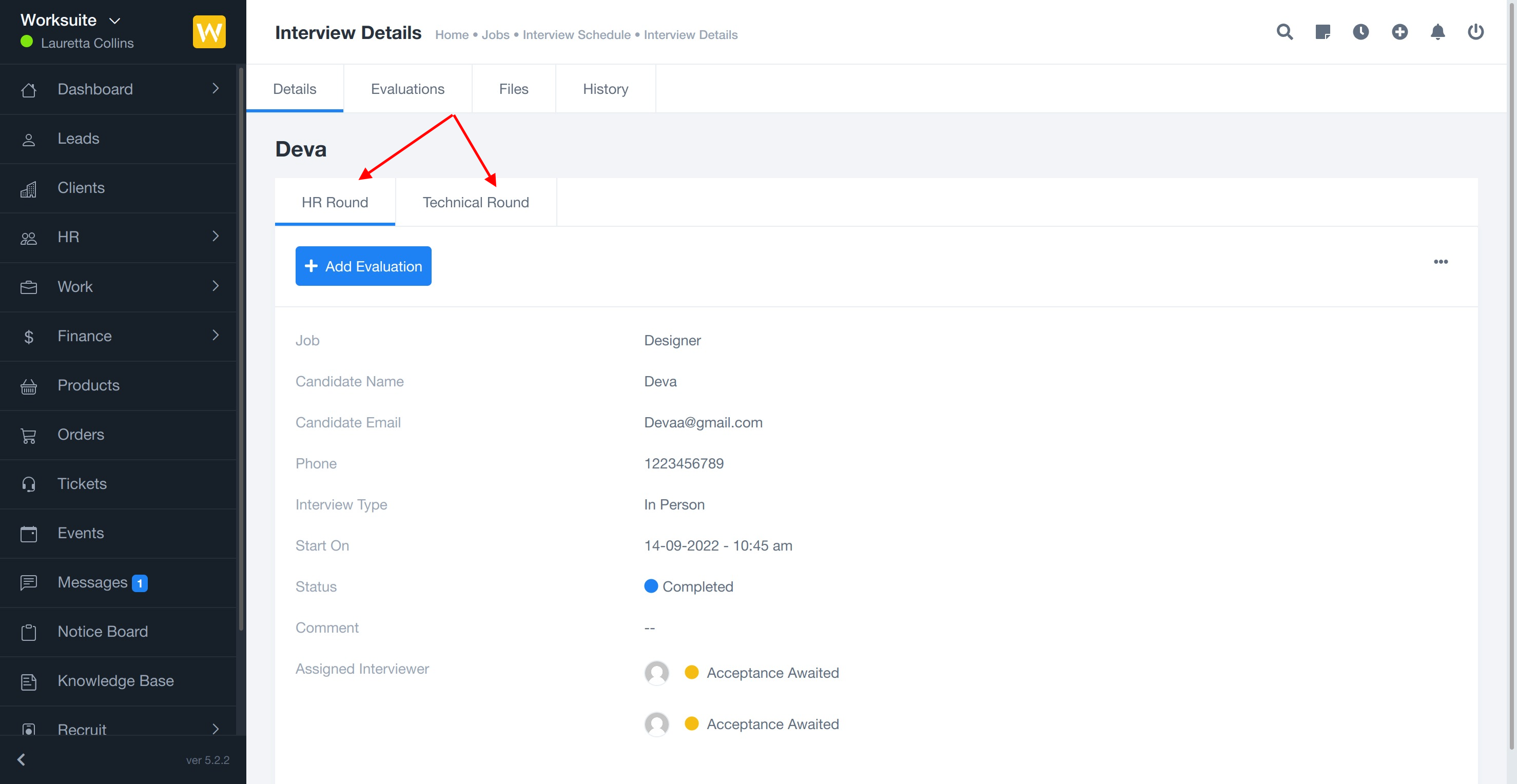Click the power logout icon
This screenshot has width=1517, height=784.
pyautogui.click(x=1475, y=32)
